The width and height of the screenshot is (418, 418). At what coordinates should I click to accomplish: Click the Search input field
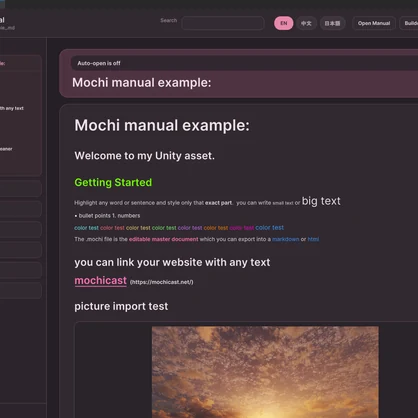click(223, 23)
